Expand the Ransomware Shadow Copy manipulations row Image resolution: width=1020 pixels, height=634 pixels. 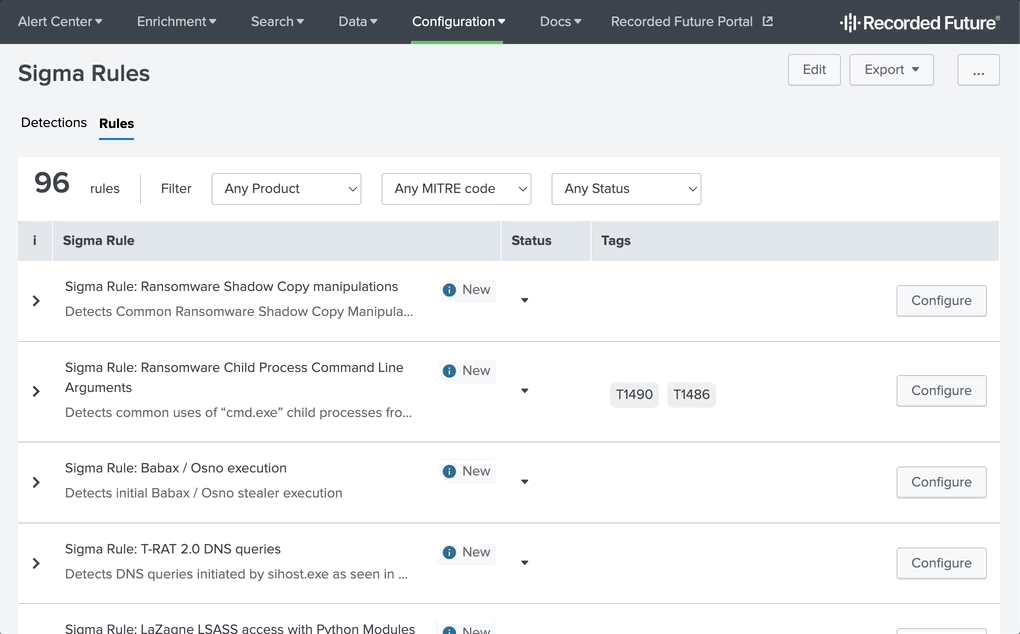pos(36,301)
